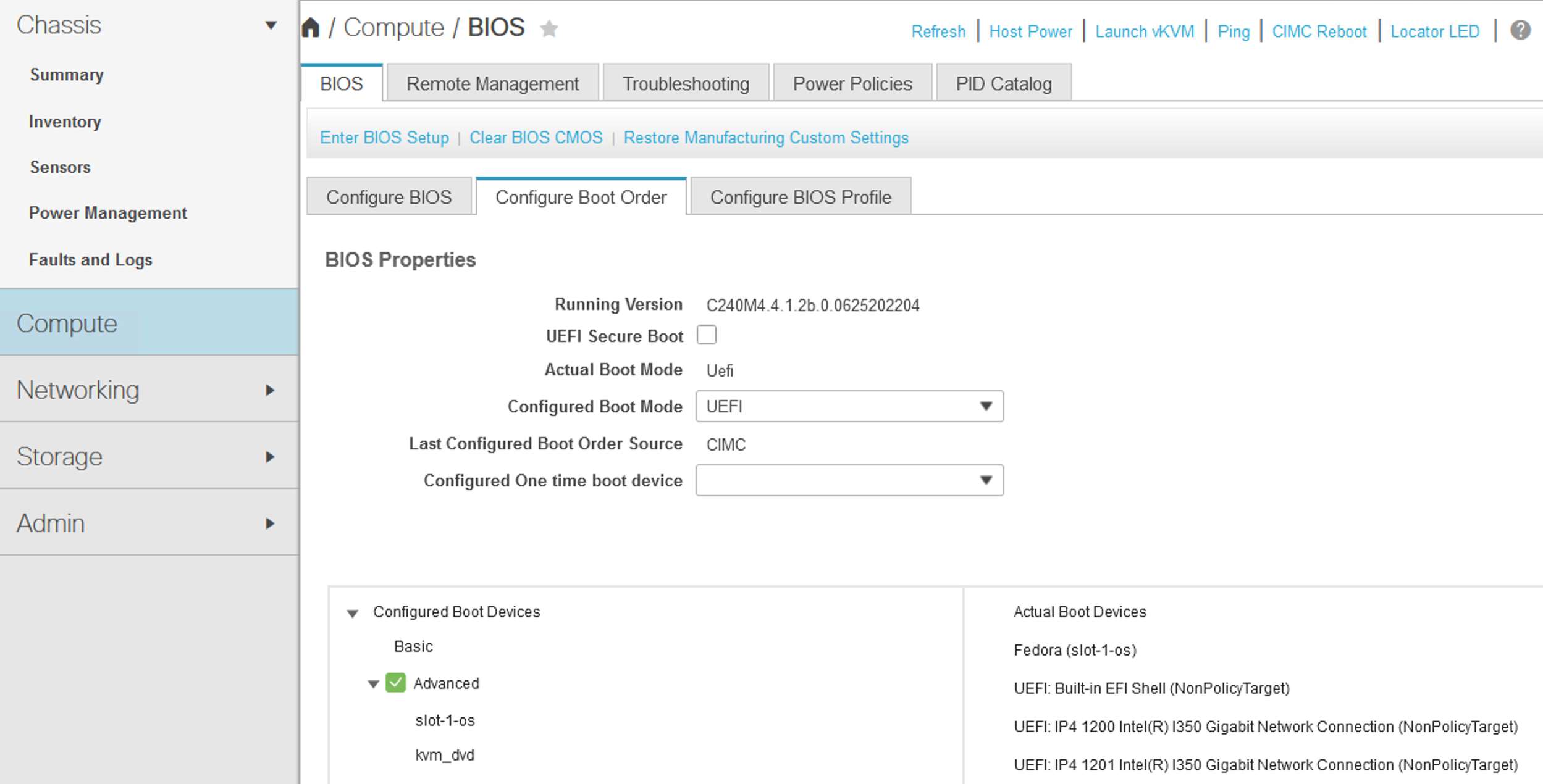1543x784 pixels.
Task: Toggle the UEFI Secure Boot checkbox
Action: pos(707,335)
